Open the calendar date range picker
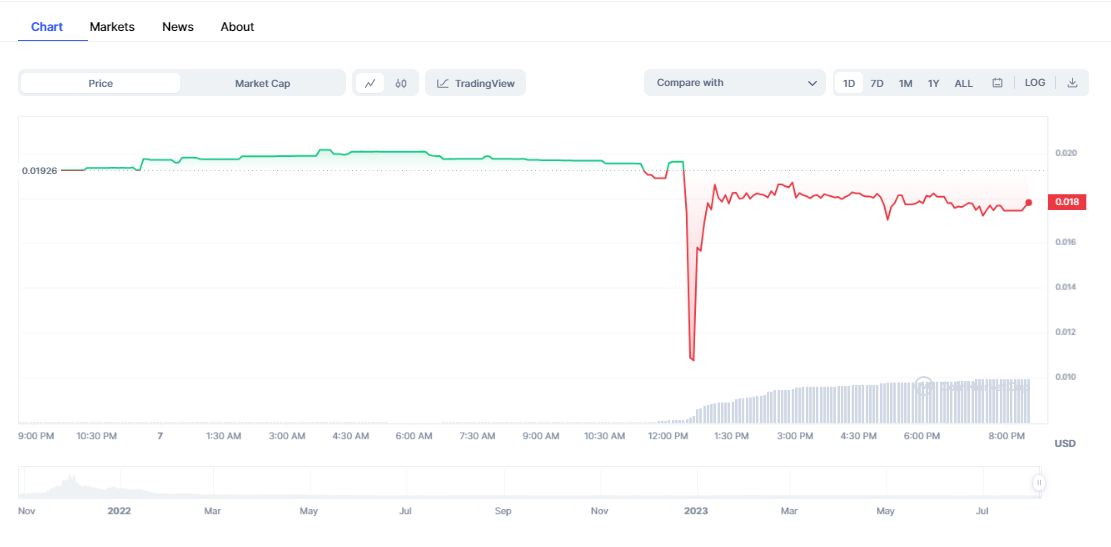 tap(997, 83)
